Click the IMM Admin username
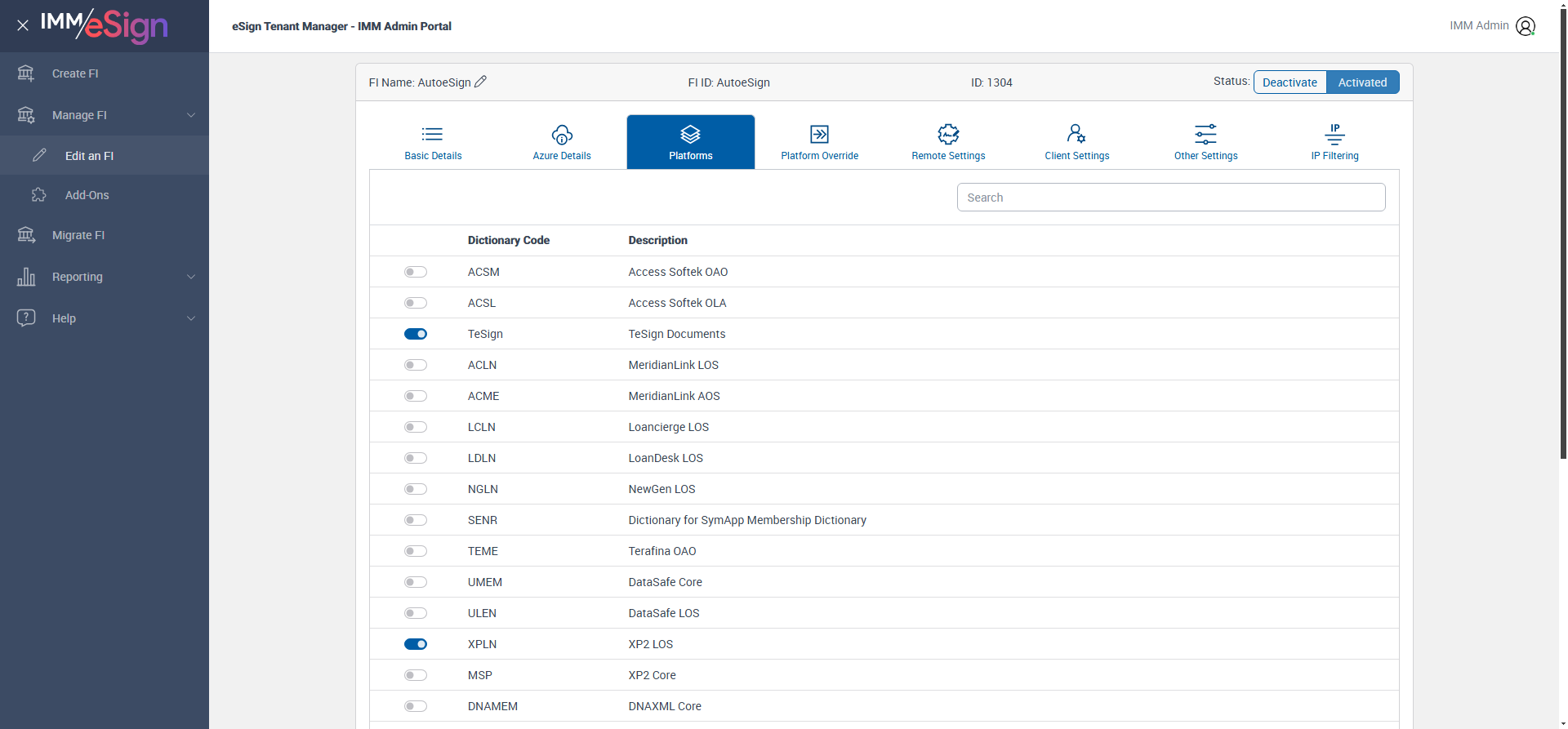 click(x=1479, y=25)
